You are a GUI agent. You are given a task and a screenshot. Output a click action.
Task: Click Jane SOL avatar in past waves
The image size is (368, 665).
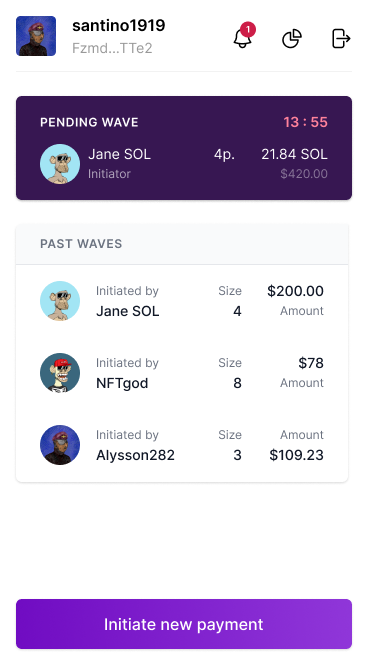pos(60,301)
